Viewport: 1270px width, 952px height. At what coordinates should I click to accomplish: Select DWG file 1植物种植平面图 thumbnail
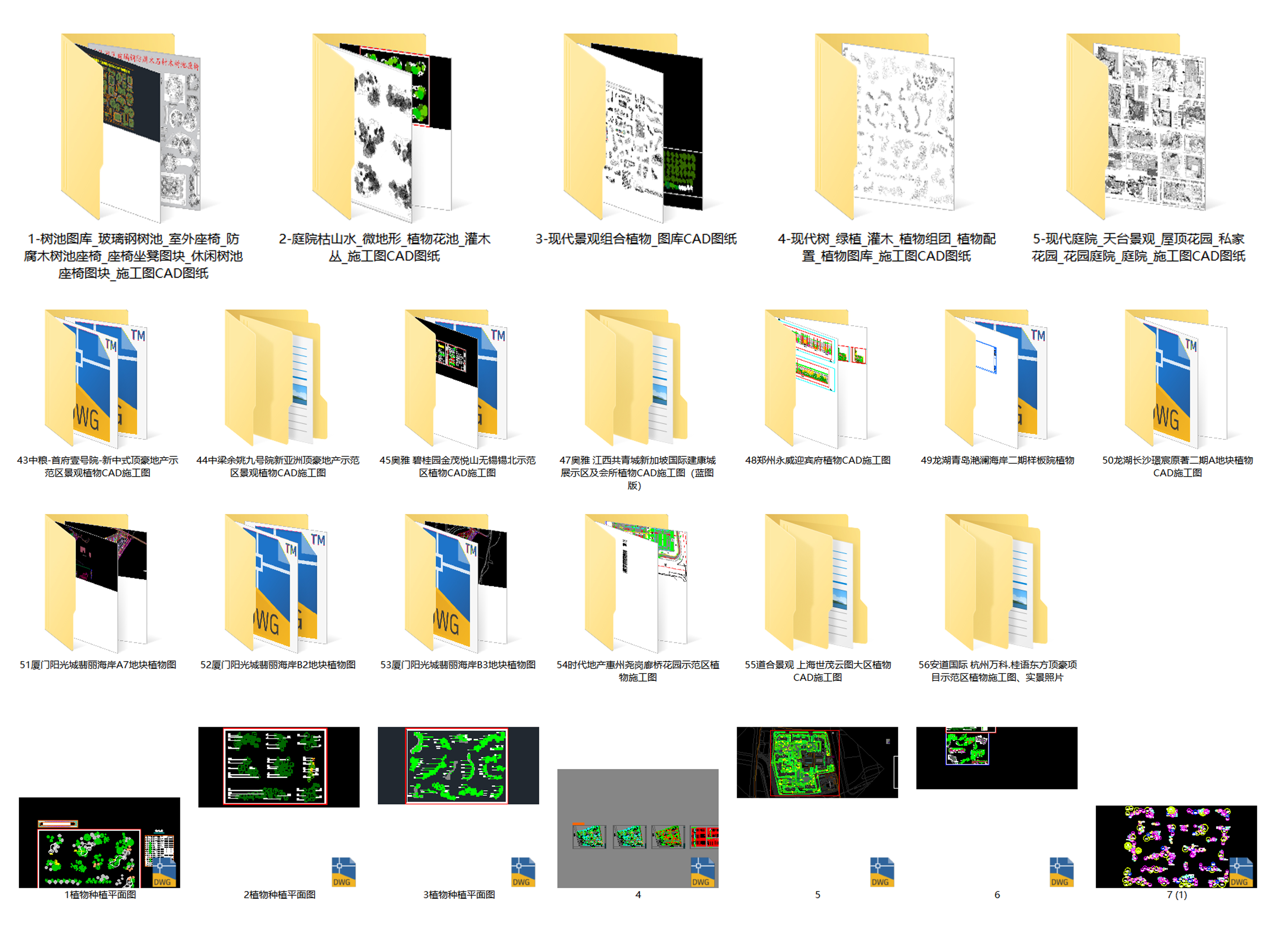coord(99,842)
